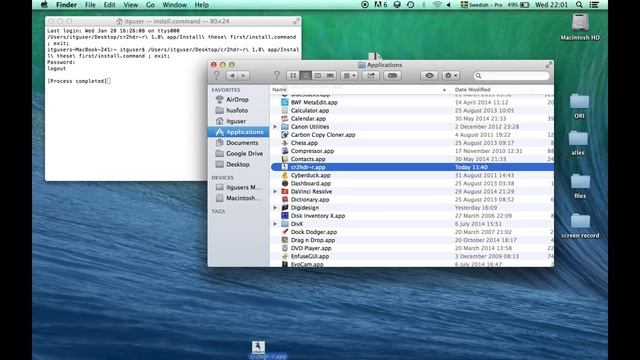The height and width of the screenshot is (360, 640).
Task: Select Compressor.app in the list
Action: click(x=412, y=151)
